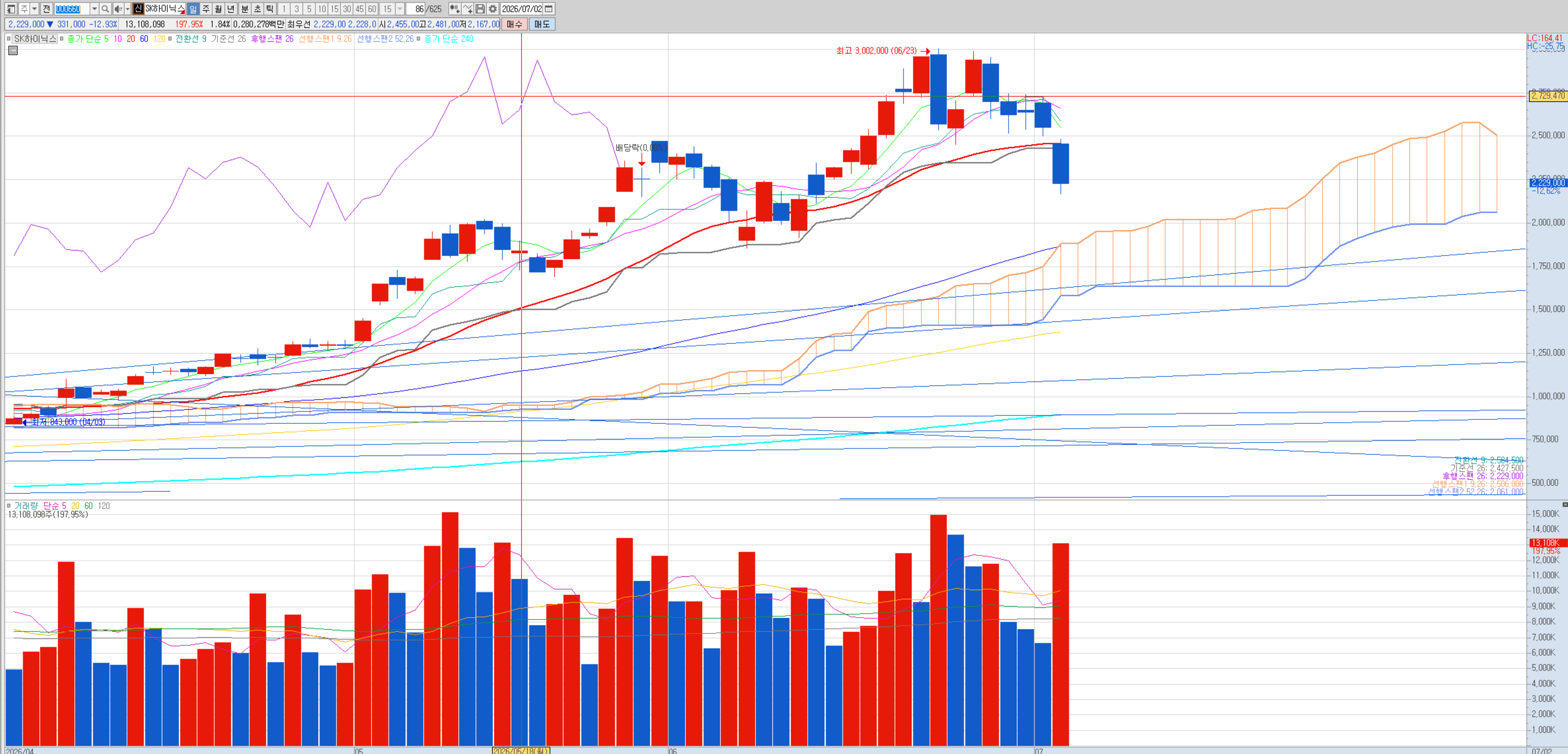
Task: Switch to the 년 yearly chart period
Action: 231,8
